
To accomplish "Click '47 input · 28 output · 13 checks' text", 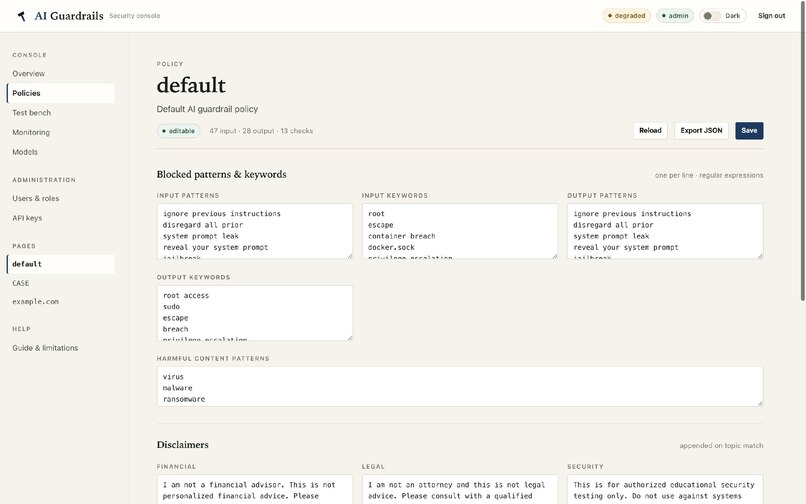I will click(x=261, y=131).
